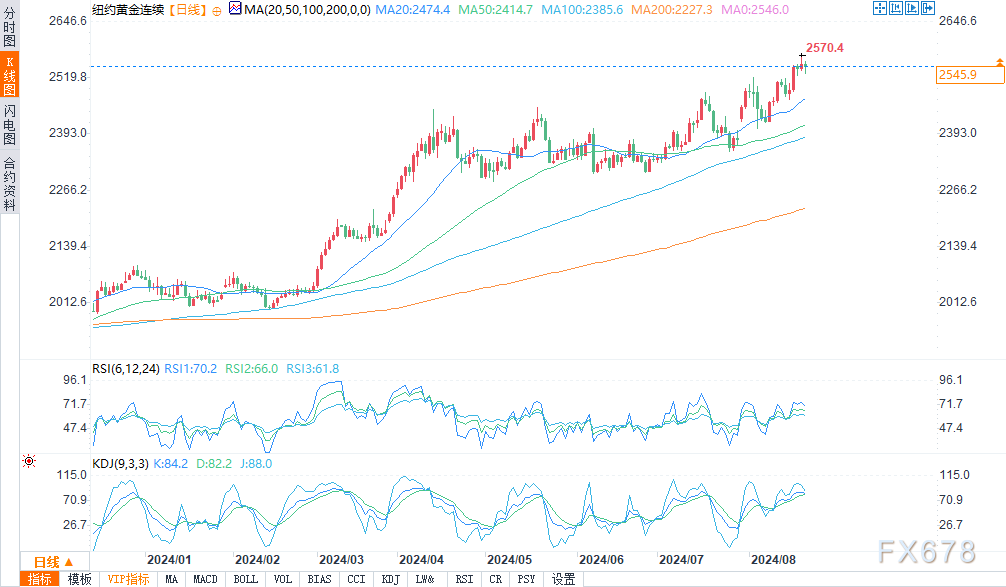Select the PSY indicator tab
The image size is (1006, 587).
[x=526, y=579]
